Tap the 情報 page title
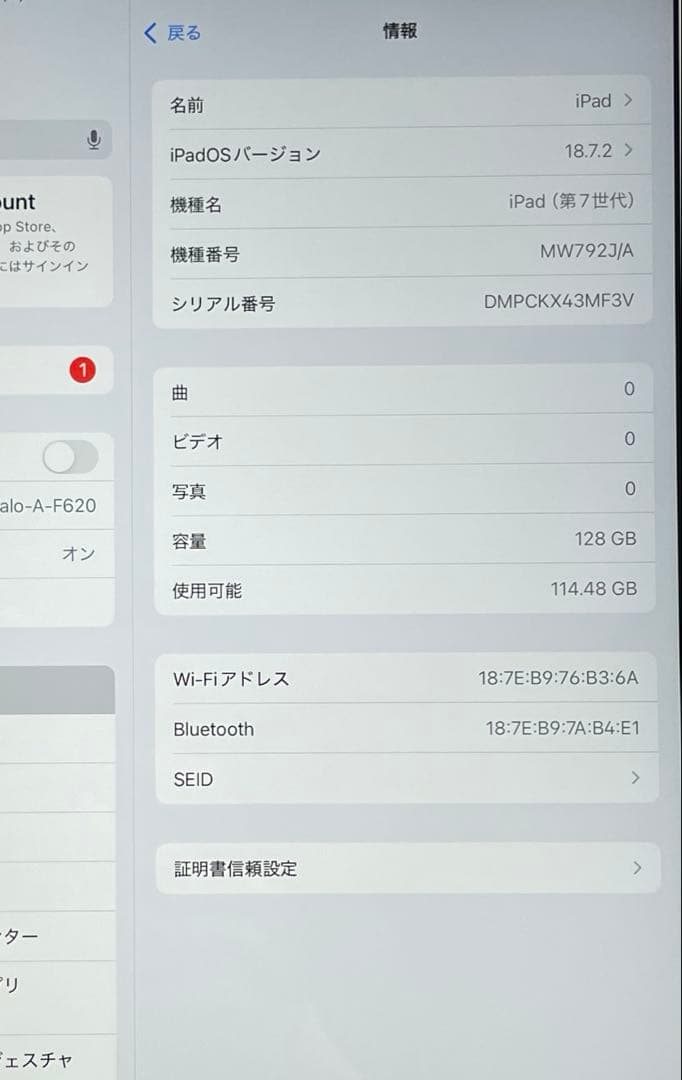This screenshot has height=1080, width=682. click(400, 30)
